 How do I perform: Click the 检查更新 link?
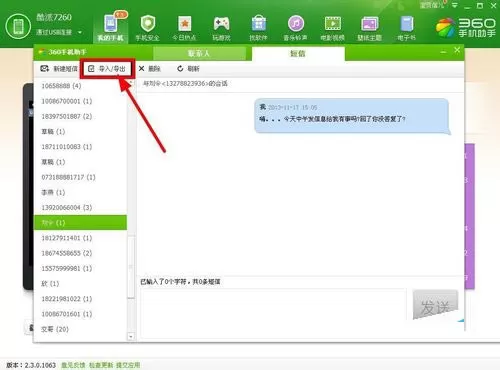click(x=101, y=365)
